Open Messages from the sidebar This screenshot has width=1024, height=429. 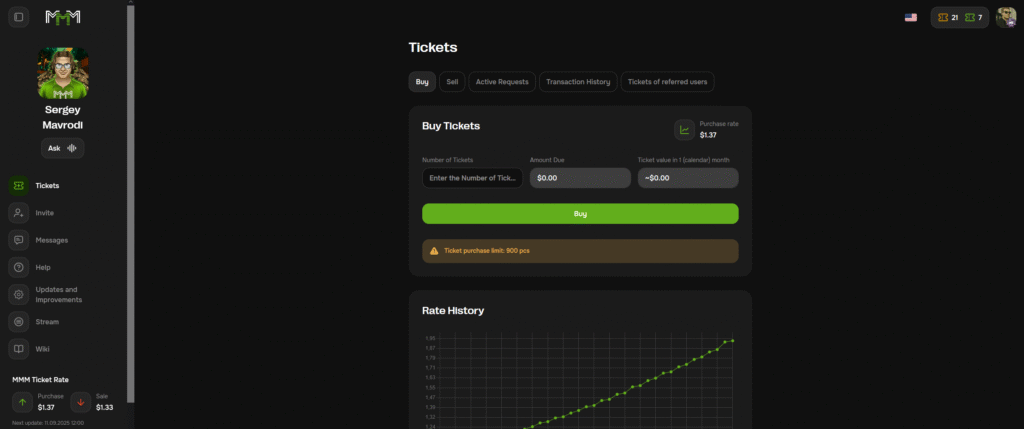pos(19,240)
